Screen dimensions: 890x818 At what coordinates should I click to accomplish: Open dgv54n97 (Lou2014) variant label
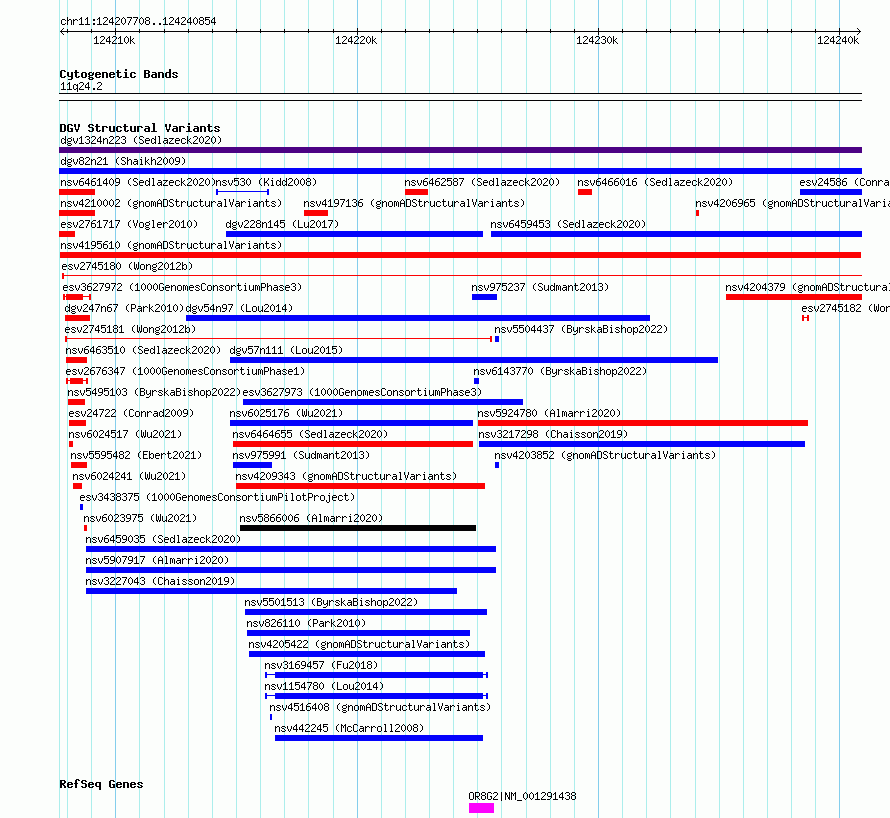pyautogui.click(x=240, y=308)
